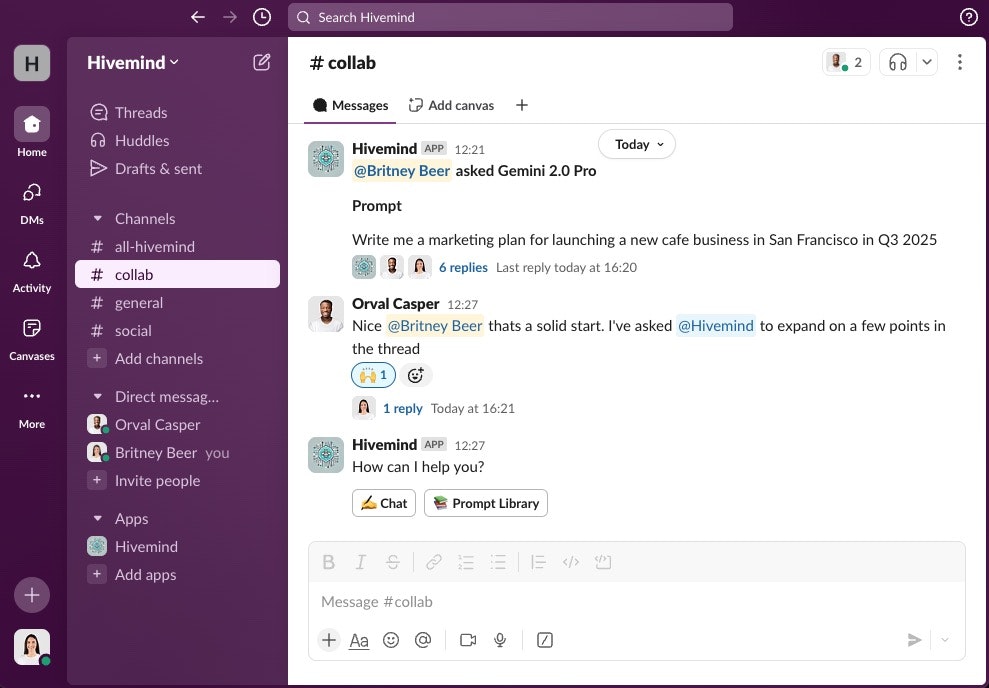Toggle strikethrough formatting in composer
This screenshot has height=688, width=989.
click(392, 562)
